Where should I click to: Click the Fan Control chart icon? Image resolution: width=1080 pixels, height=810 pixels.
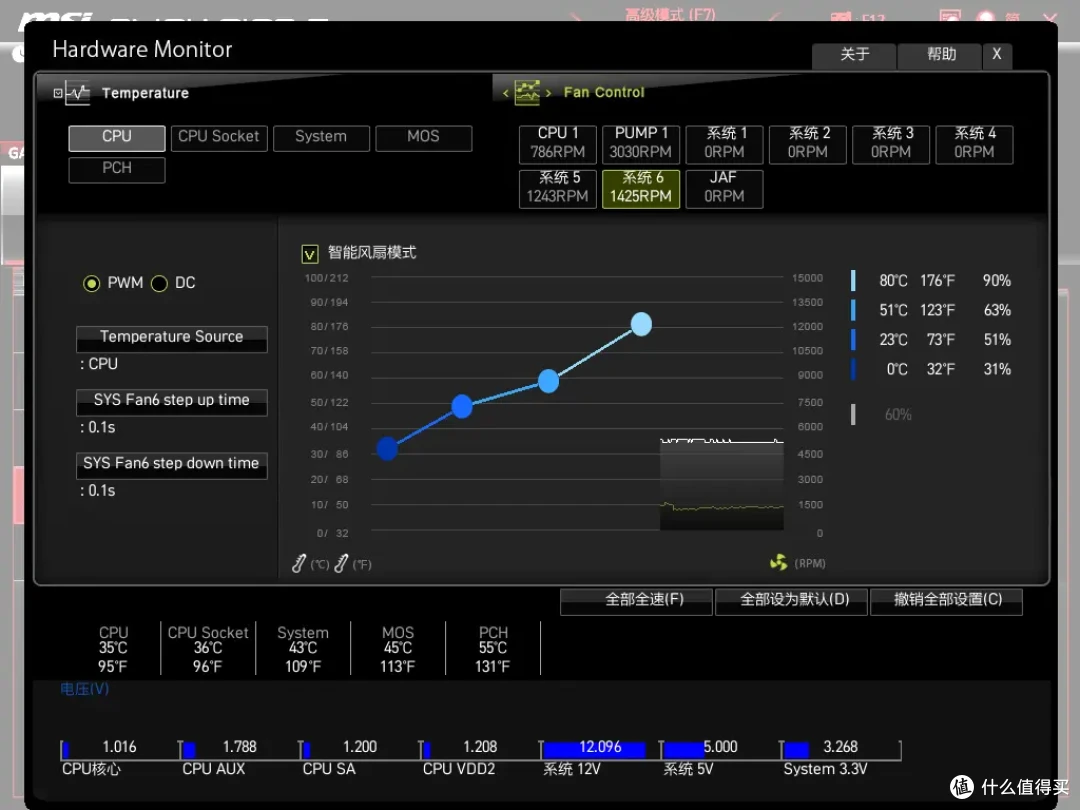[527, 92]
